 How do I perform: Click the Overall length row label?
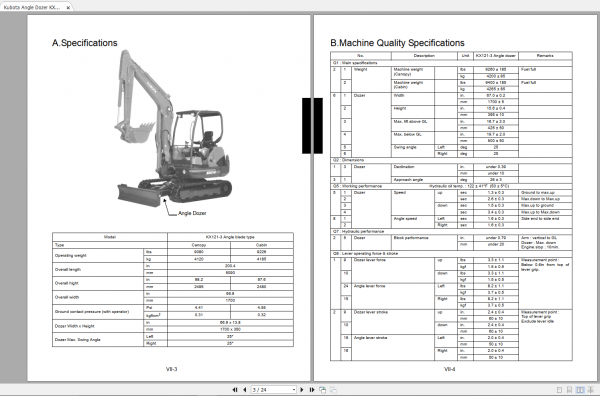point(68,269)
